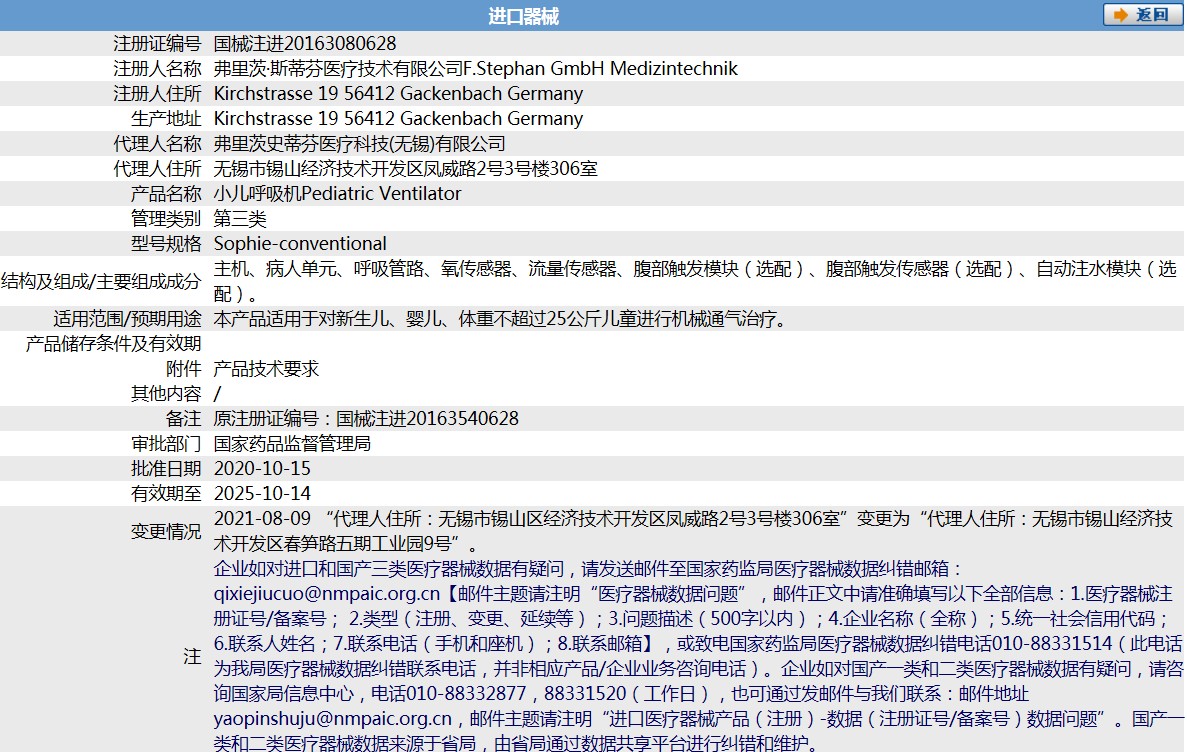Click phone number 010-88332877 in note
This screenshot has height=752, width=1187.
466,694
